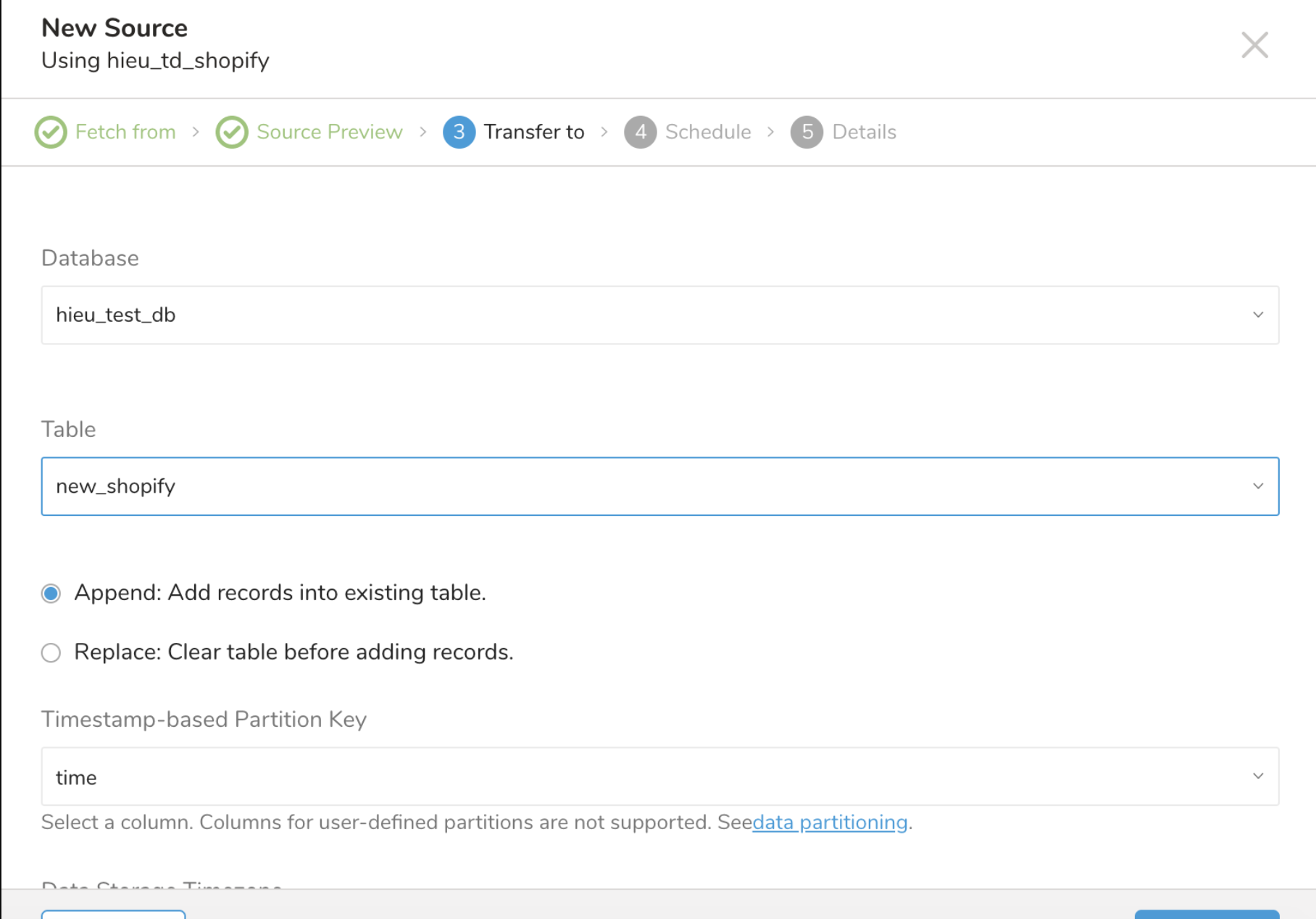1316x919 pixels.
Task: Click the green checkmark beside Source Preview
Action: 232,132
